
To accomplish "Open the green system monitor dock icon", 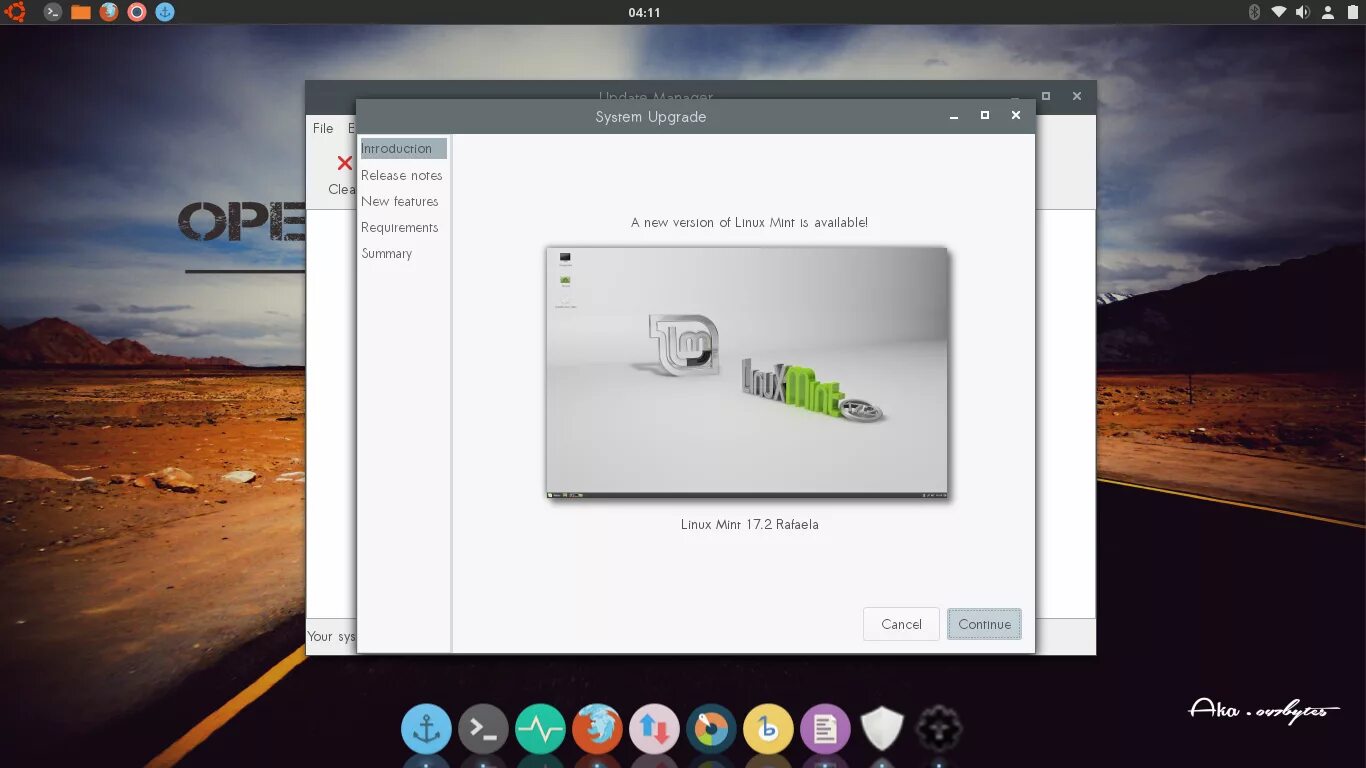I will point(540,729).
